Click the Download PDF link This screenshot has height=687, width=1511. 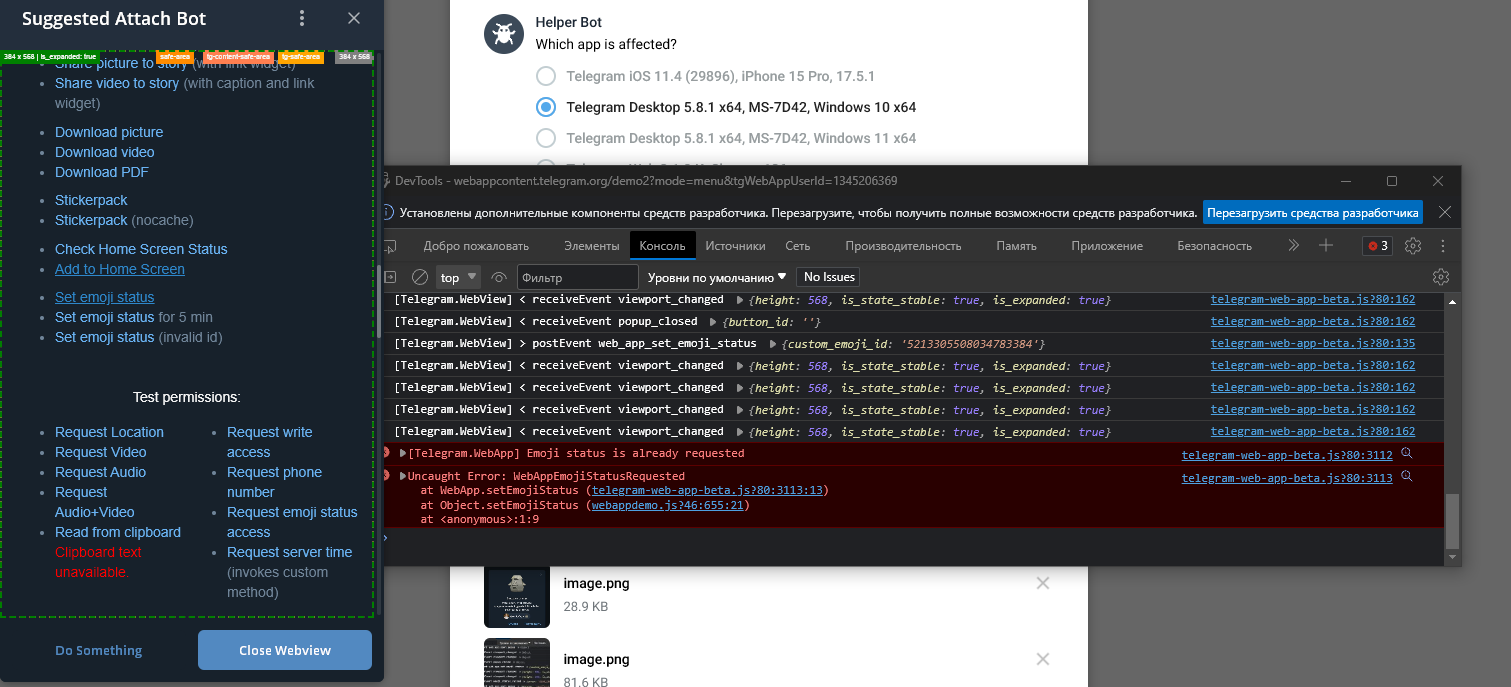(102, 172)
